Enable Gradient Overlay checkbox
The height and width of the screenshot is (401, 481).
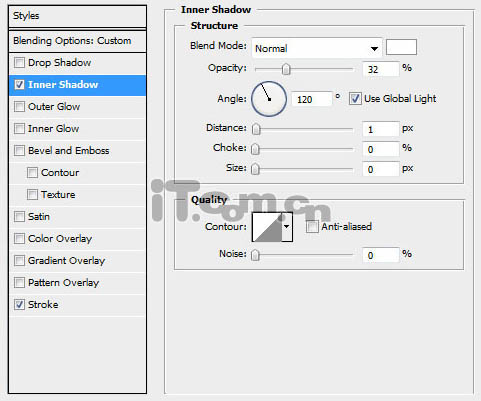point(19,260)
